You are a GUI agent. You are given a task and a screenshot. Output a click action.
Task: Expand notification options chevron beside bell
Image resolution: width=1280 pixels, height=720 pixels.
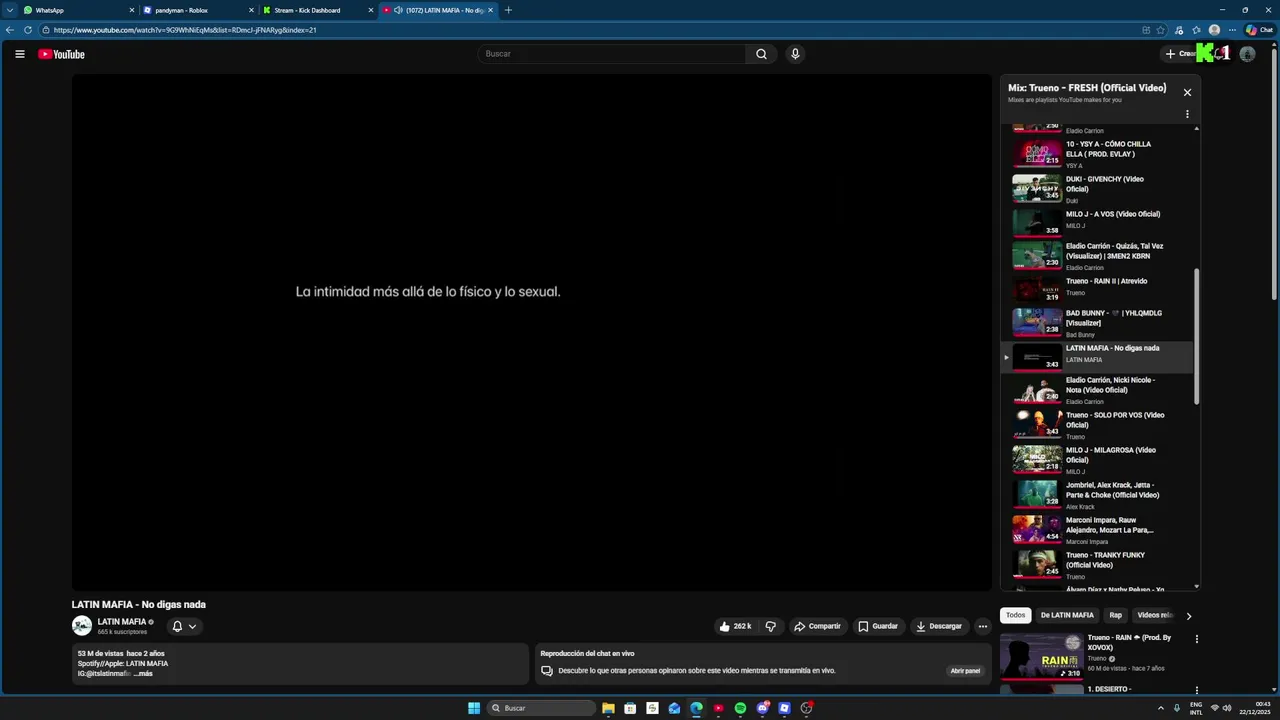click(192, 626)
